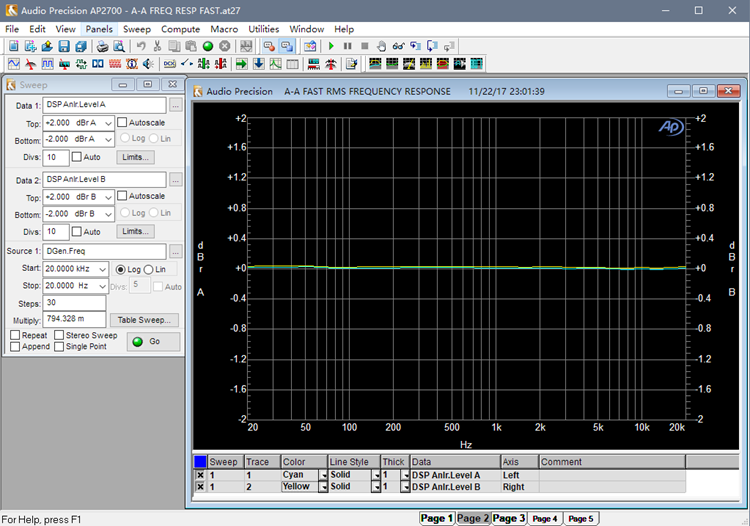Click Data 1 Limits button

[135, 157]
